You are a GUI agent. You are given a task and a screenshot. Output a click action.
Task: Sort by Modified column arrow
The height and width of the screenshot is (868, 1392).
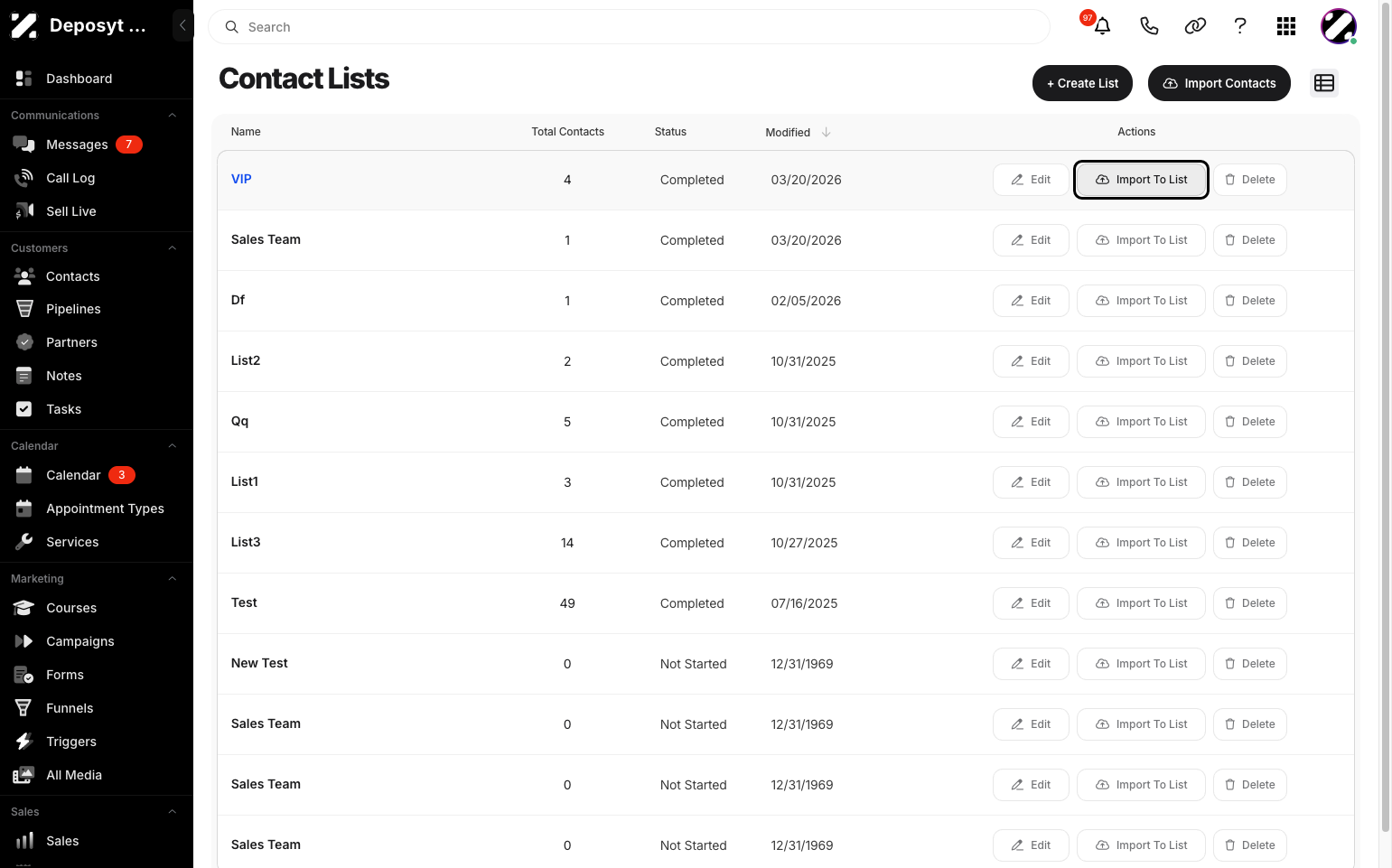pyautogui.click(x=826, y=132)
